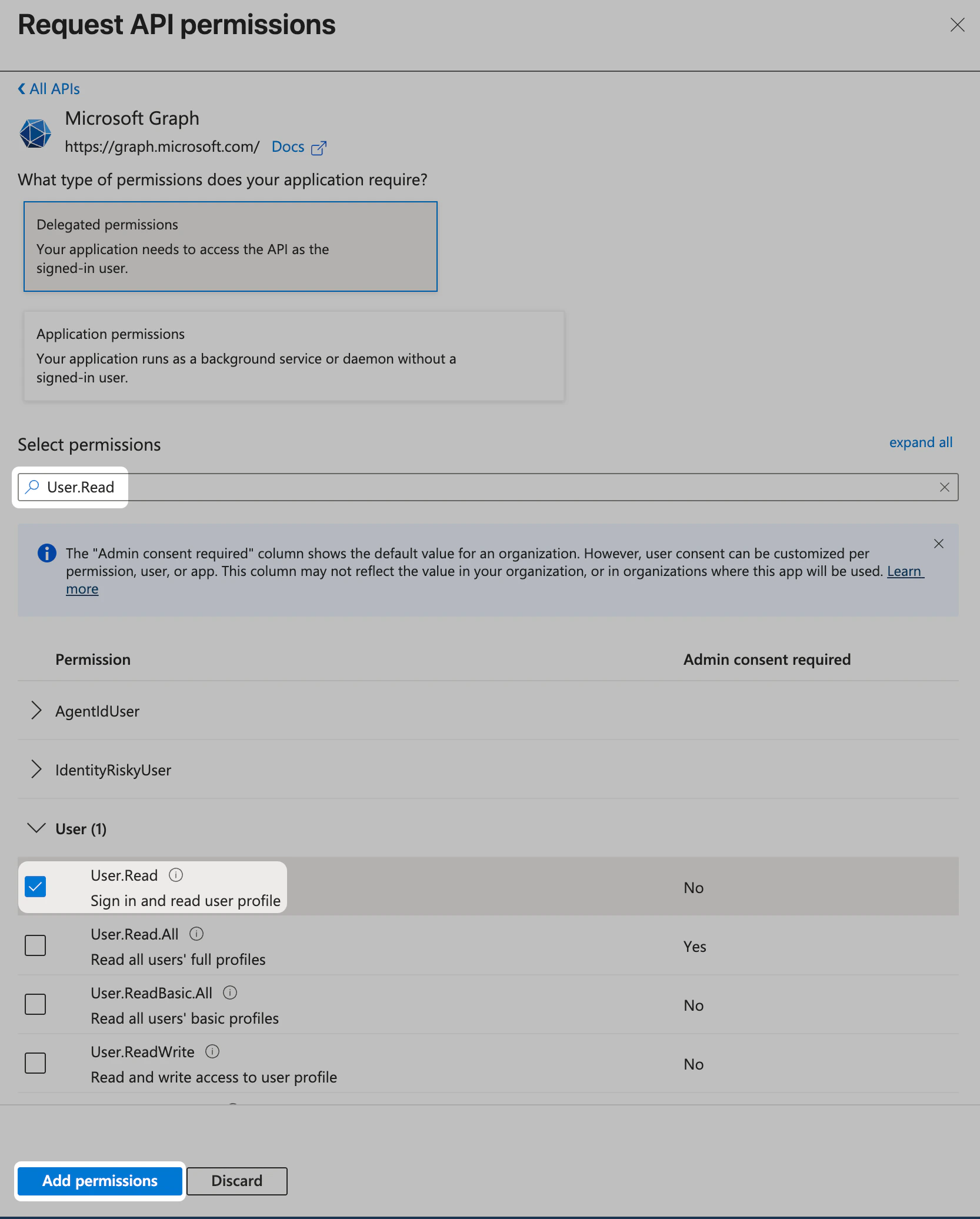This screenshot has height=1219, width=980.
Task: Click the info icon next to User.Read
Action: (176, 874)
